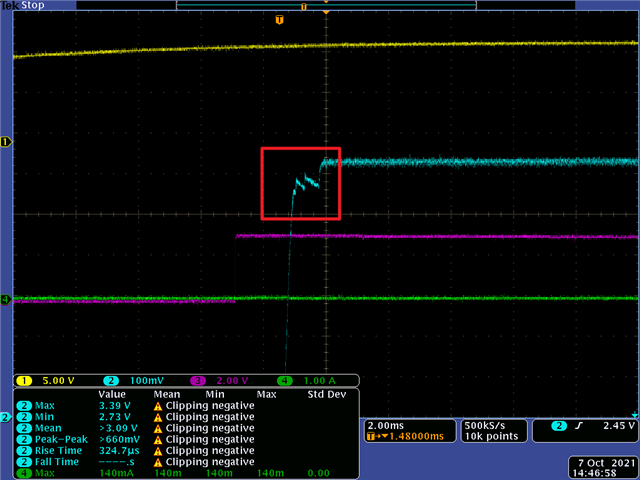Click the Stop acquisition status label
The width and height of the screenshot is (640, 480).
tap(33, 5)
